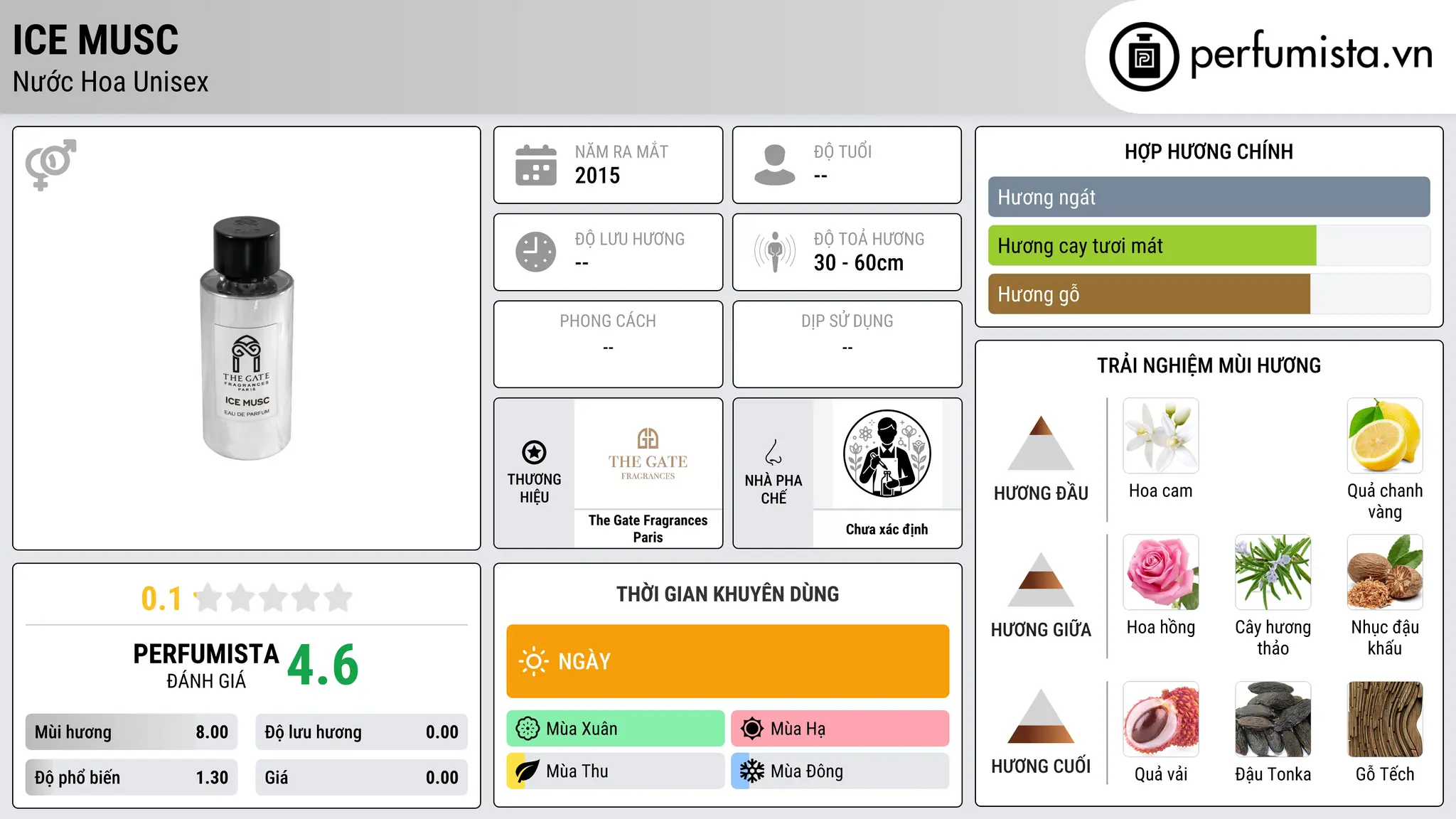Viewport: 1456px width, 819px height.
Task: Click the Perfumista rating 4.6
Action: click(323, 665)
